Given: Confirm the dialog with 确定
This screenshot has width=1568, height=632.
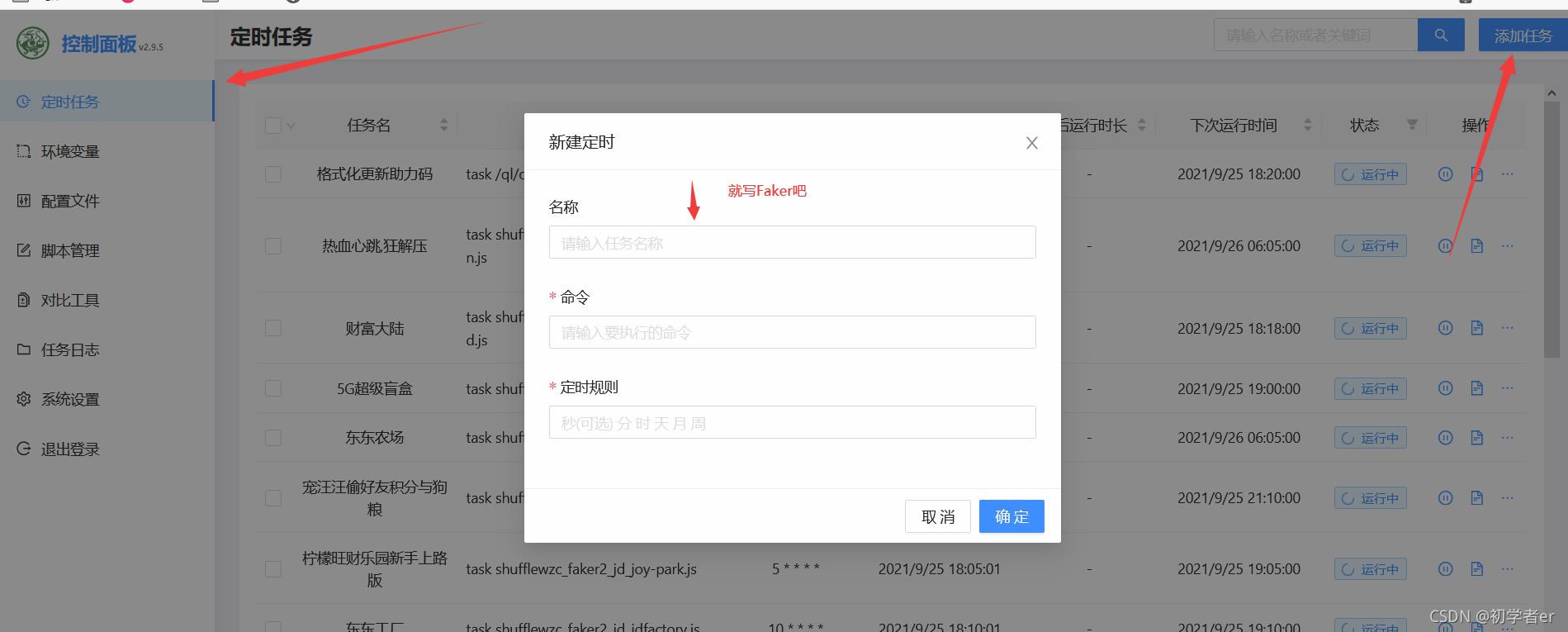Looking at the screenshot, I should tap(1011, 516).
